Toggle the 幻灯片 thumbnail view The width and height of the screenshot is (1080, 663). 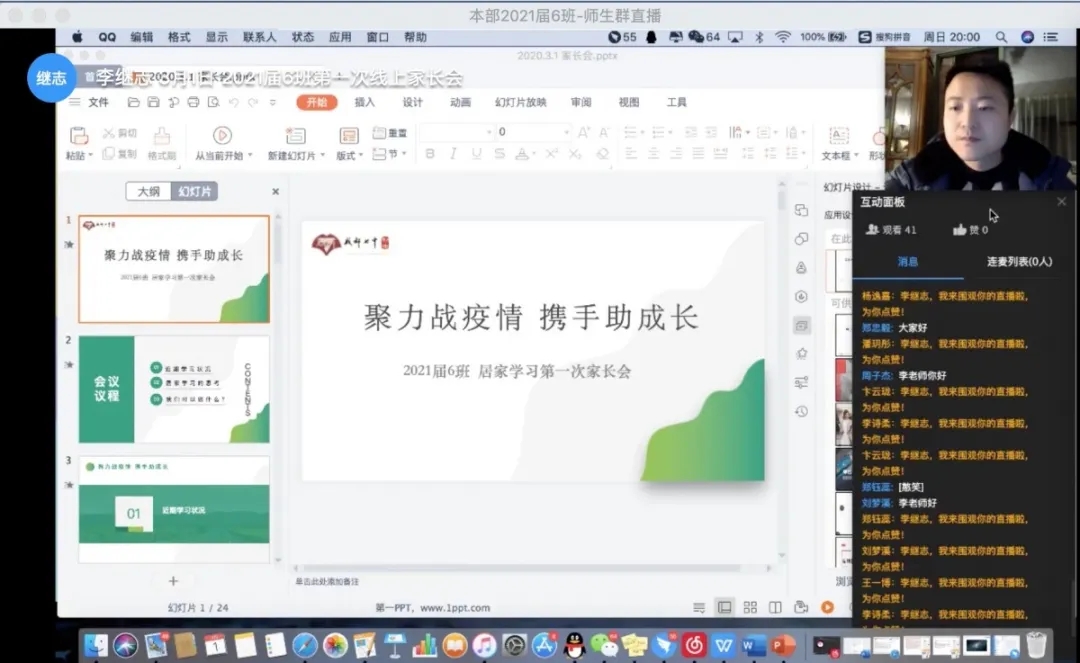[x=195, y=191]
